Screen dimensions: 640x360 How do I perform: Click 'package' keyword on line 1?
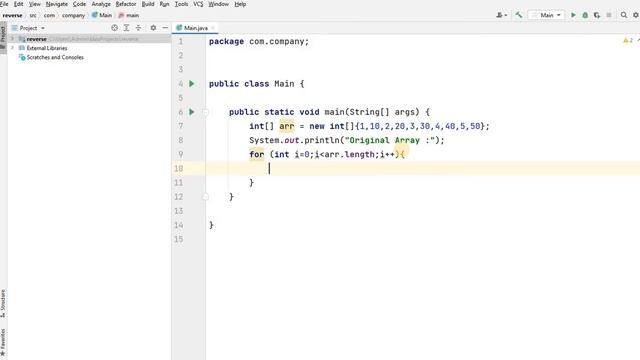tap(226, 41)
